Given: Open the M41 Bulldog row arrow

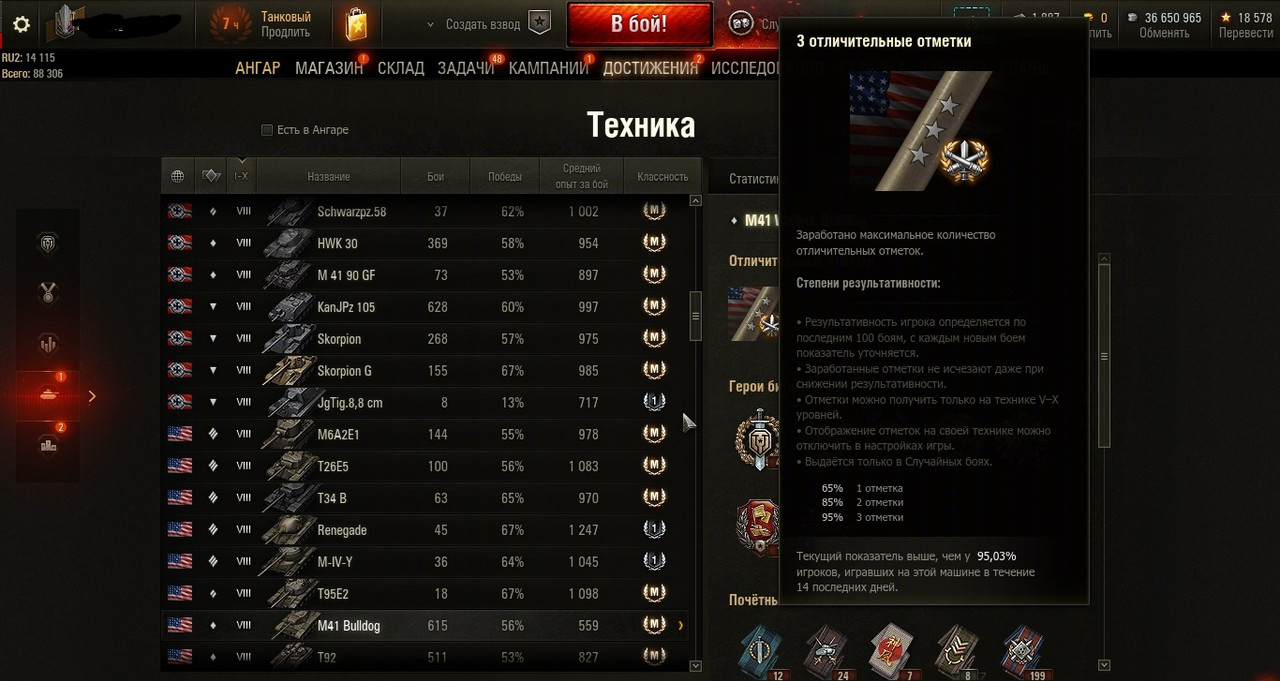Looking at the screenshot, I should point(681,626).
